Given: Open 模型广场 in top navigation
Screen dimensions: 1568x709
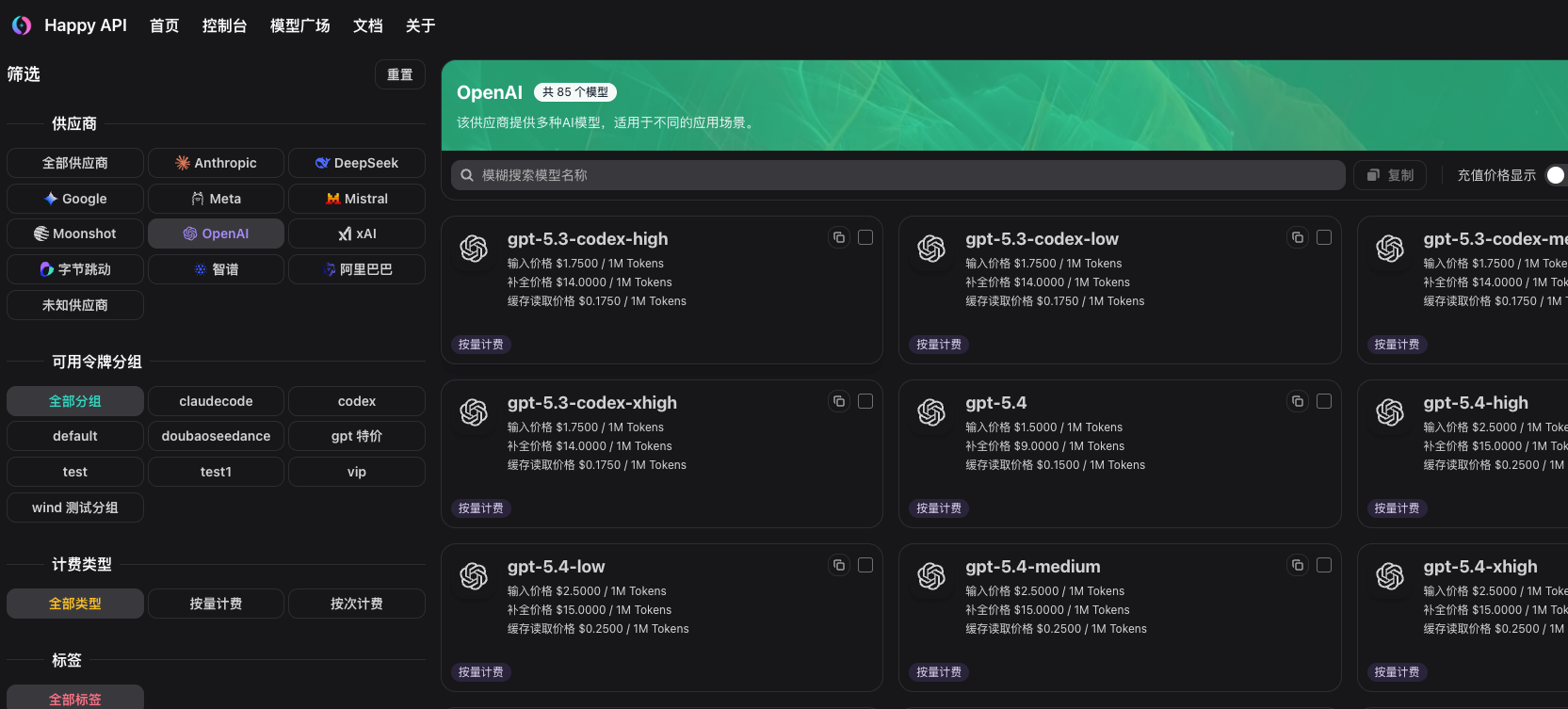Looking at the screenshot, I should (x=300, y=25).
